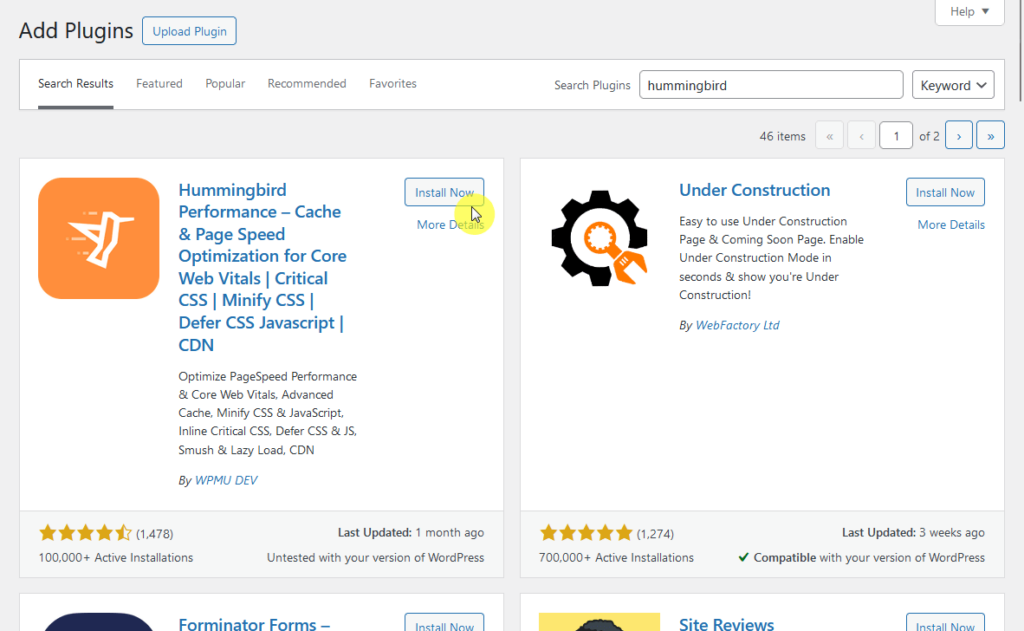The height and width of the screenshot is (631, 1024).
Task: Open the Recommended tab
Action: [307, 84]
